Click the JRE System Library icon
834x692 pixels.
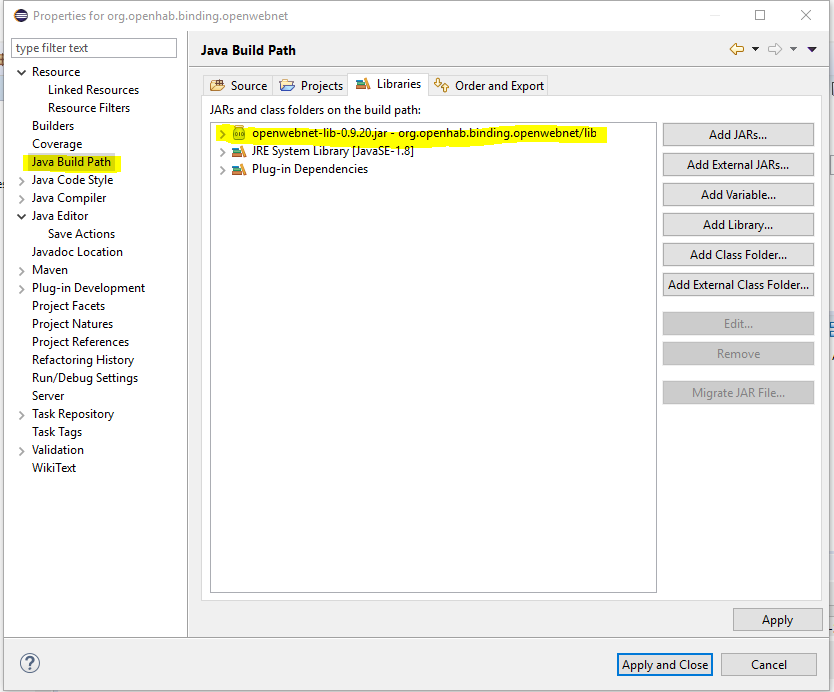click(x=238, y=151)
